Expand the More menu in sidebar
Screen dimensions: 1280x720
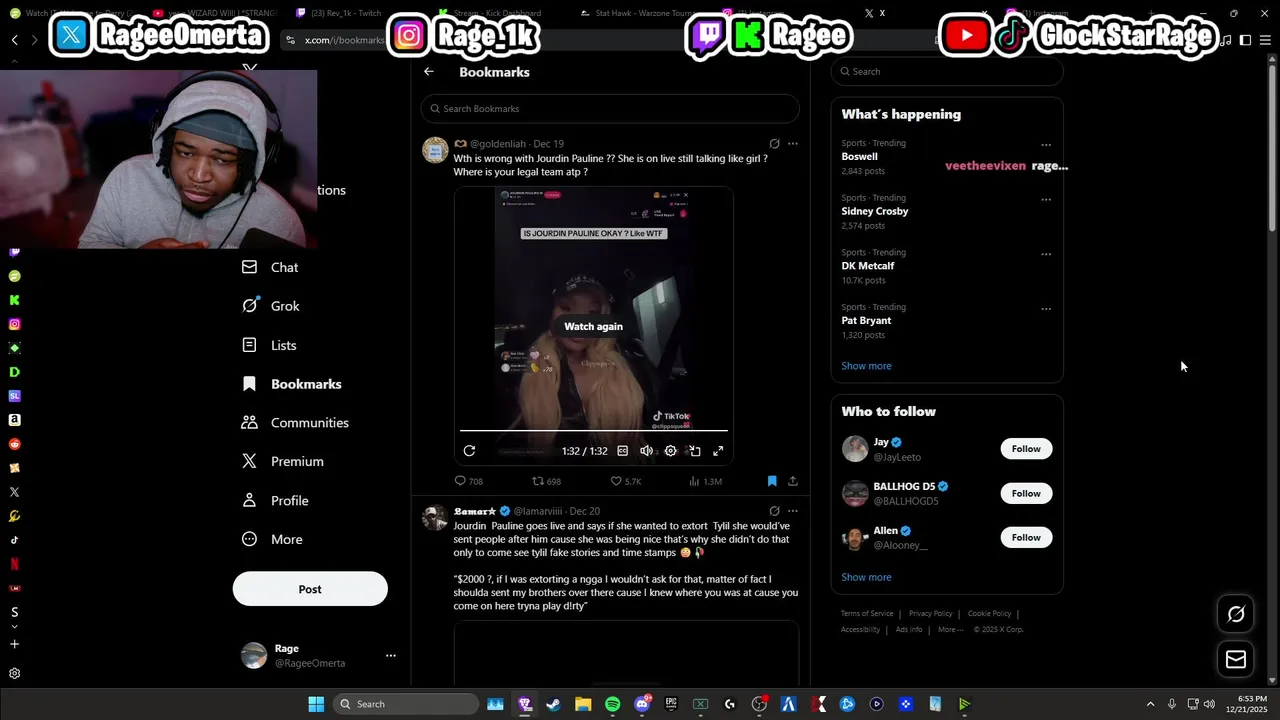(272, 539)
